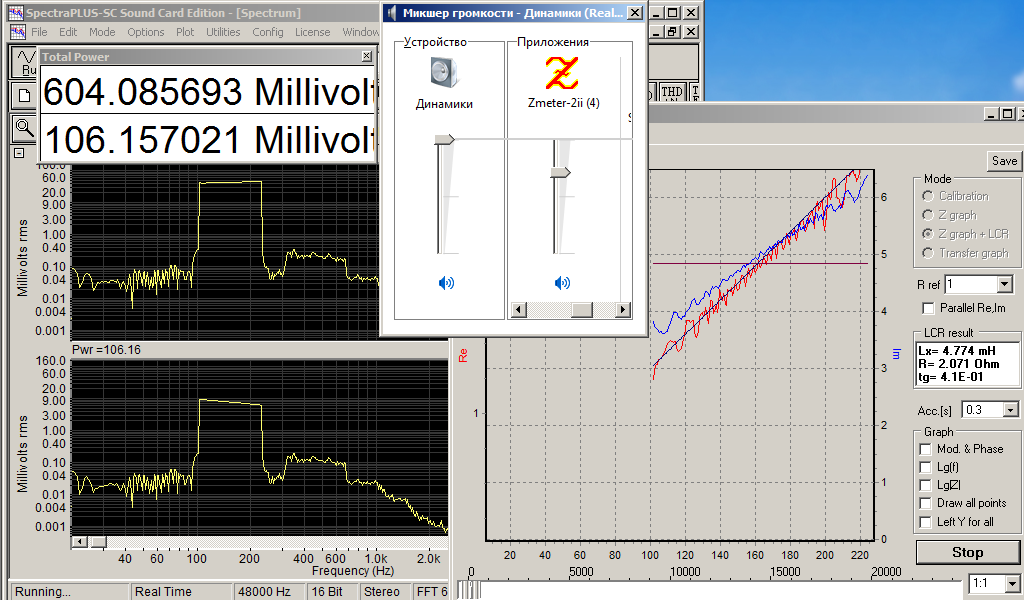Image resolution: width=1024 pixels, height=600 pixels.
Task: Click the R ref value field
Action: (971, 284)
